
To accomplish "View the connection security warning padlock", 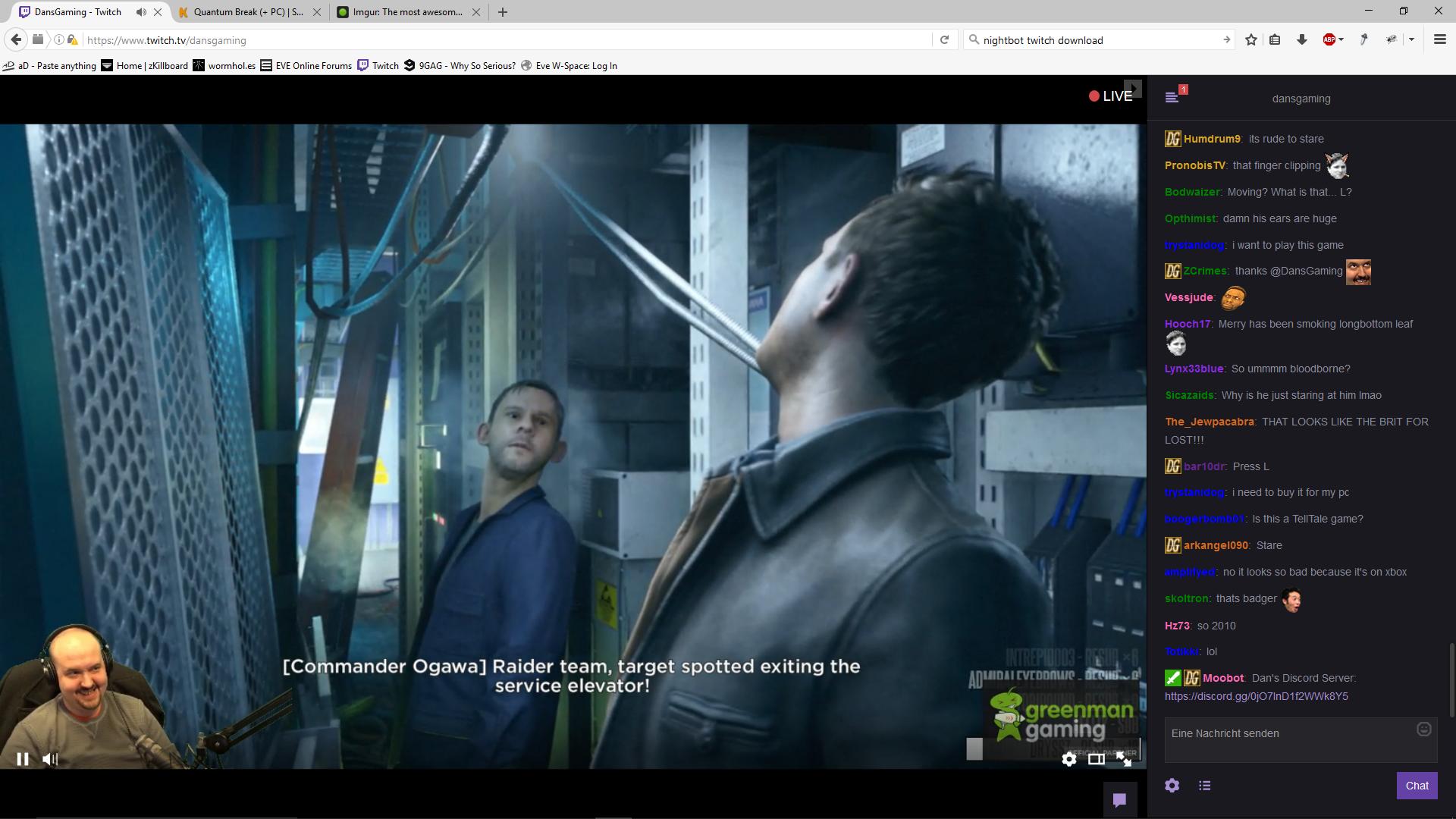I will (x=72, y=40).
